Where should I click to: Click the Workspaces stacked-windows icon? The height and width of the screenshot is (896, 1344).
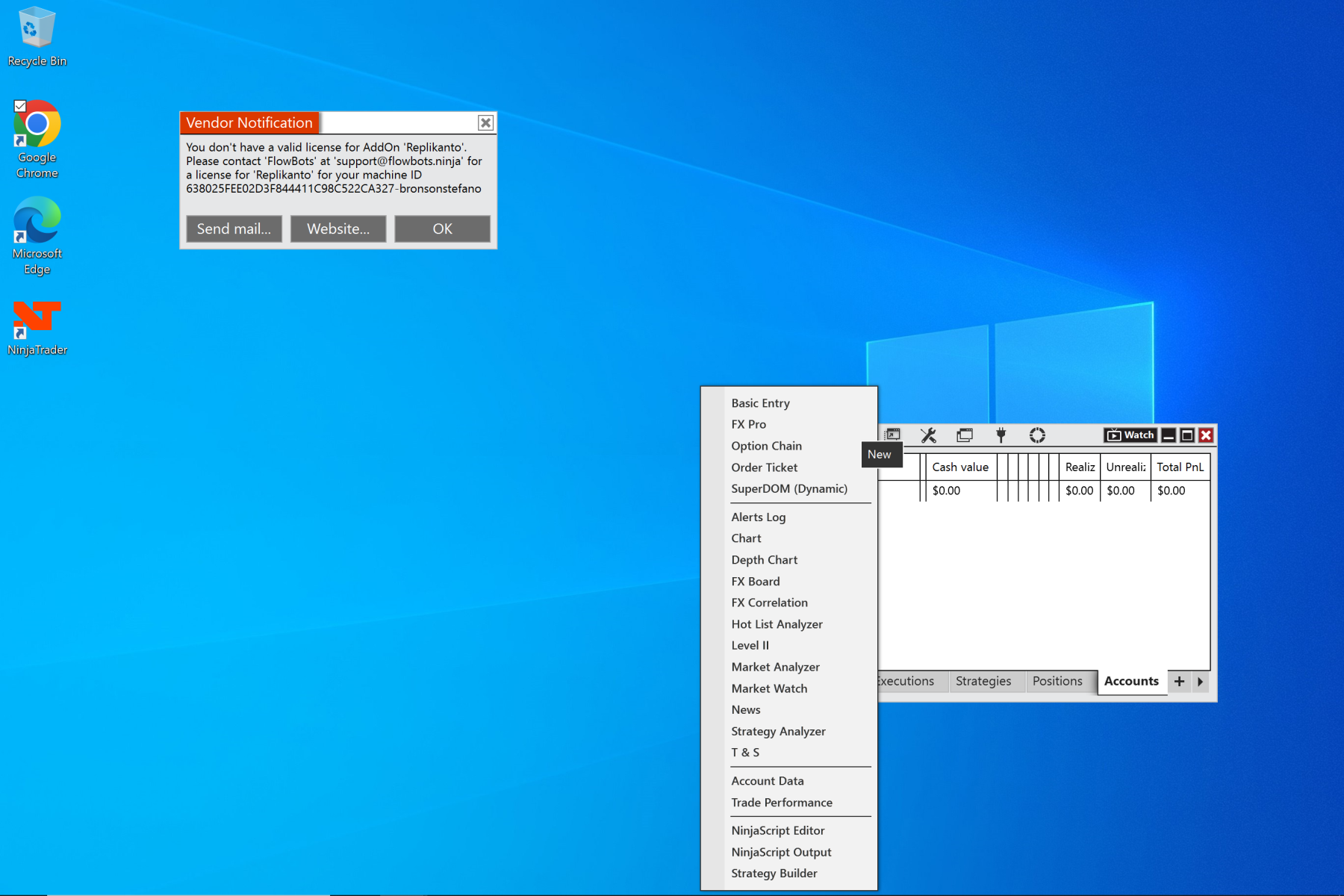point(965,435)
